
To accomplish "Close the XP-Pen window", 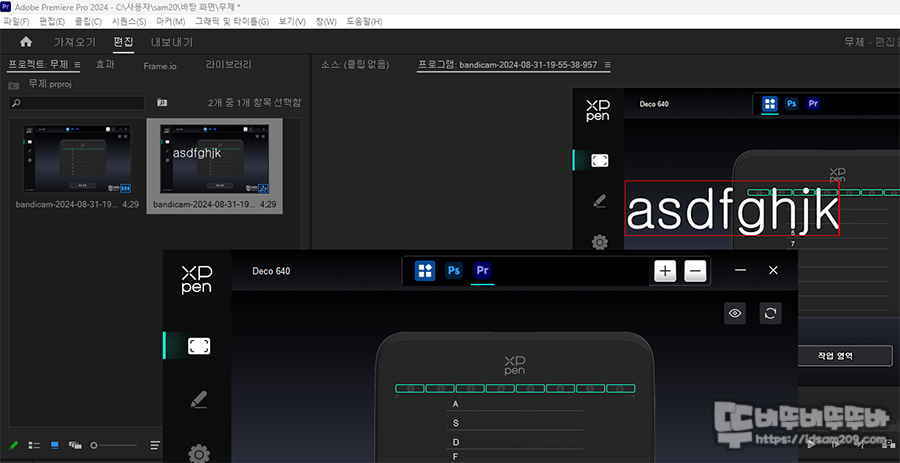I will 773,270.
